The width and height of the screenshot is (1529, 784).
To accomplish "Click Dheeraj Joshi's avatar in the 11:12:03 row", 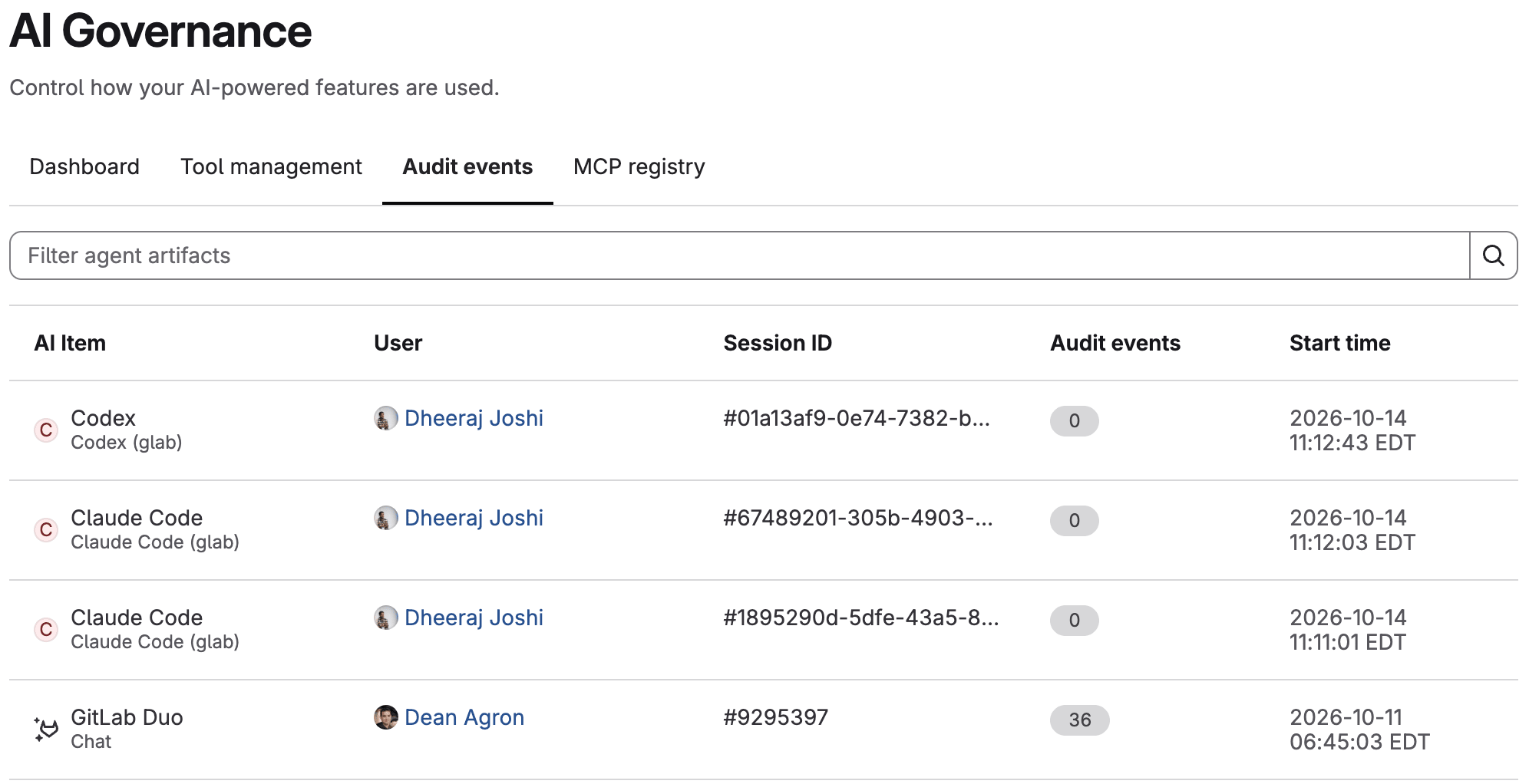I will click(x=385, y=518).
